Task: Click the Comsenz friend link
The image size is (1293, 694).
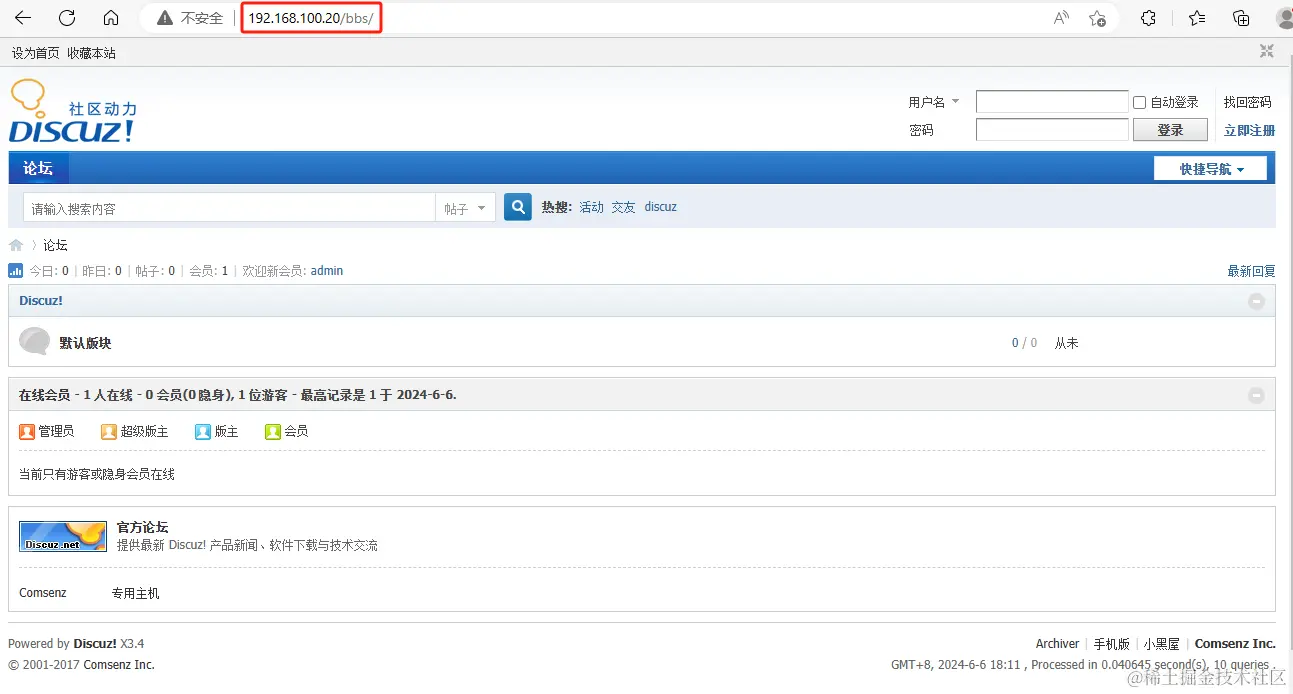Action: point(43,593)
